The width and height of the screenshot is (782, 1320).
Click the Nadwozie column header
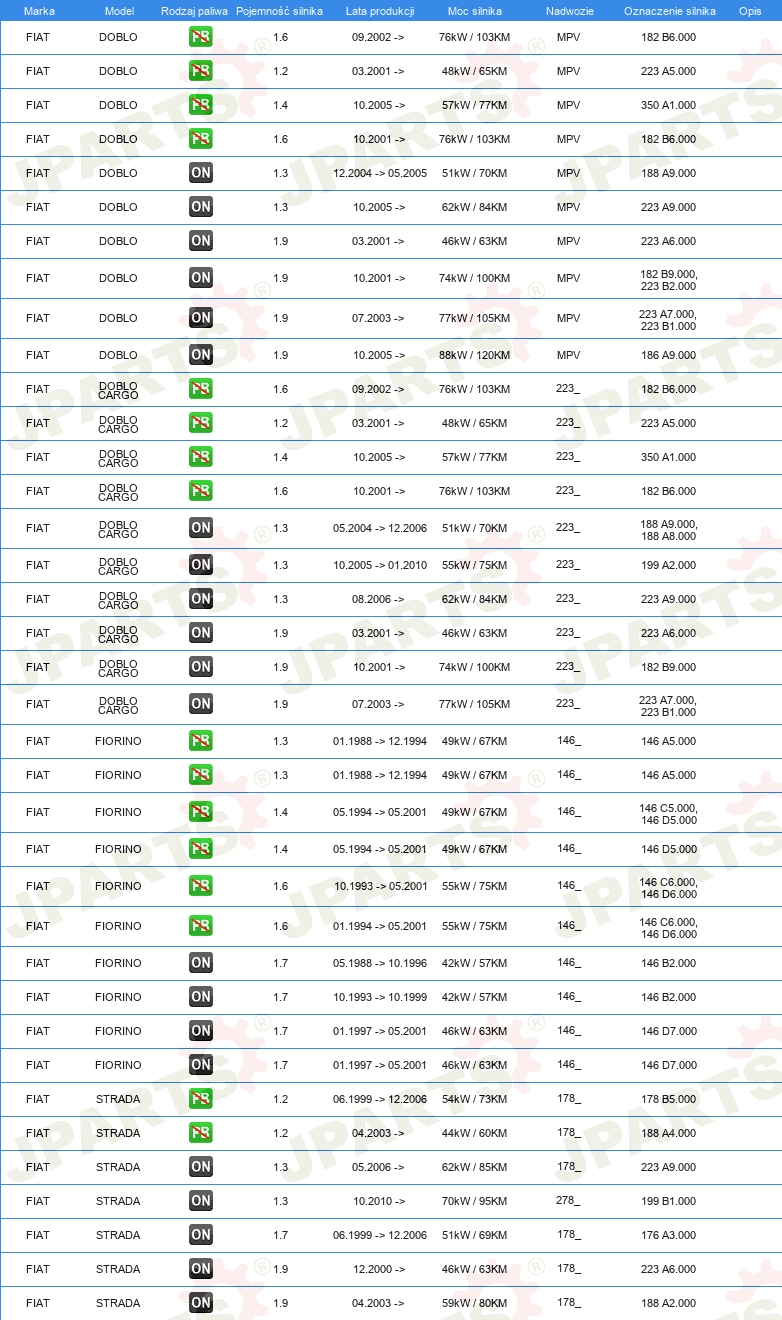point(570,11)
